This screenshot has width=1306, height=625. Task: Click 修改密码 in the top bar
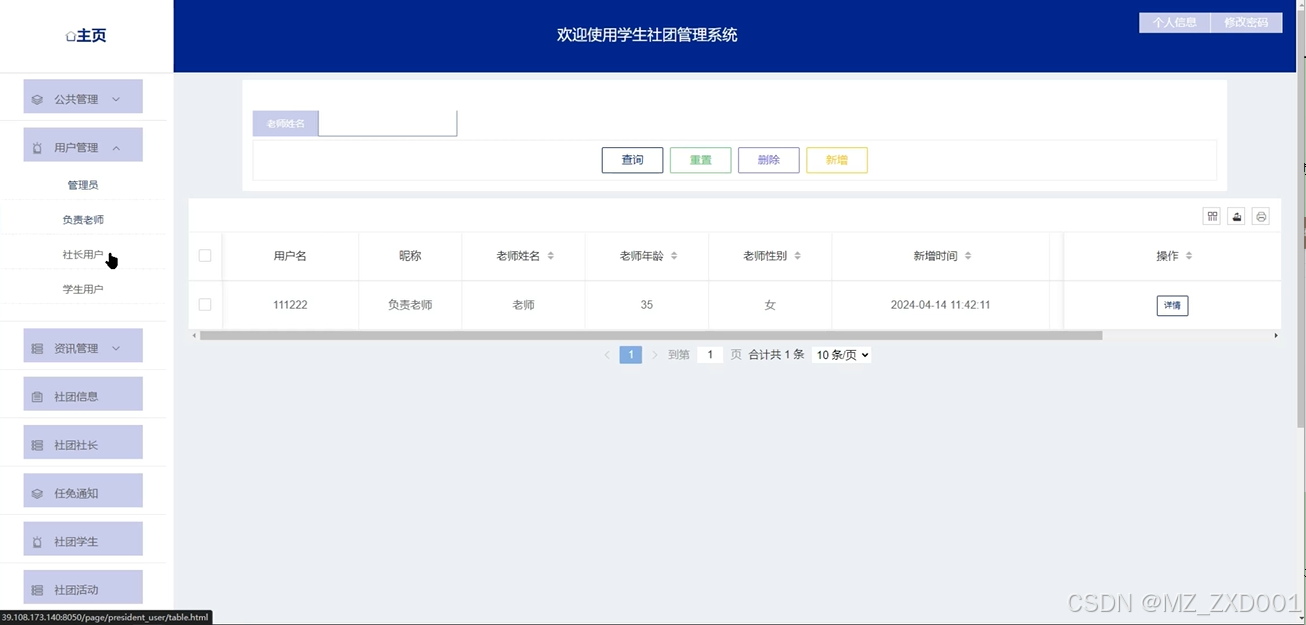pyautogui.click(x=1246, y=23)
